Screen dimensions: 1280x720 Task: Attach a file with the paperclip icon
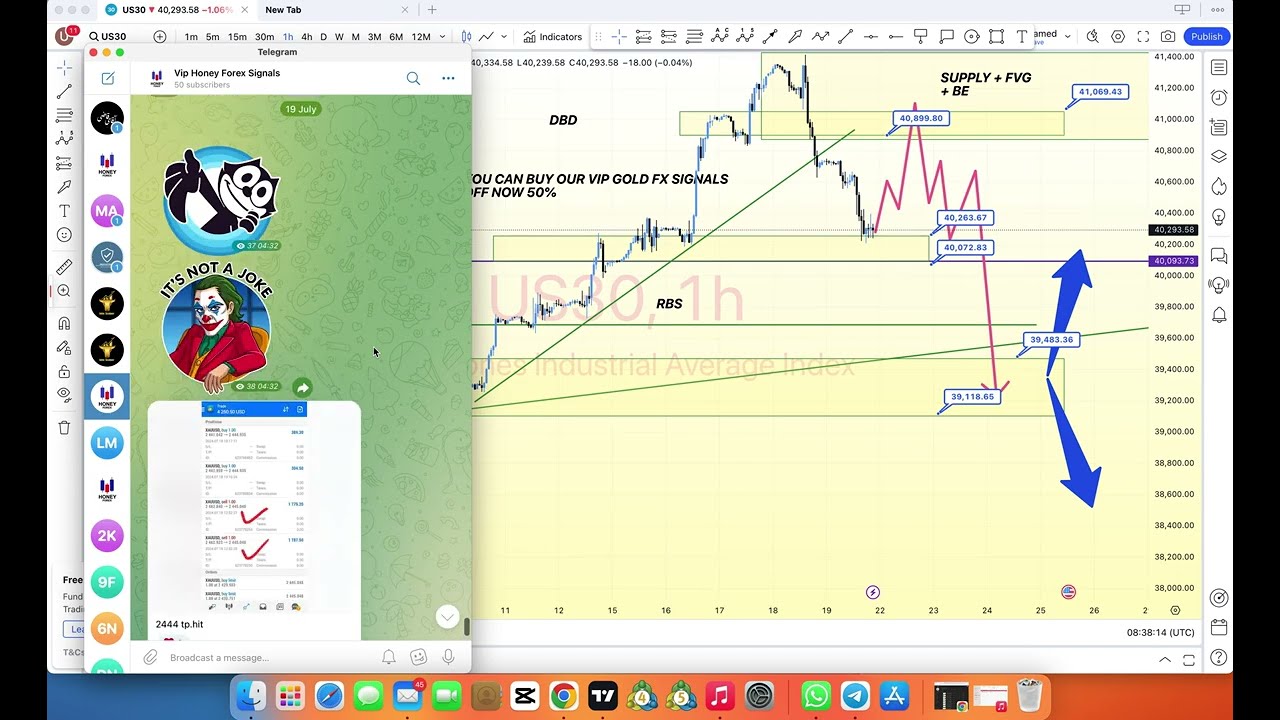tap(150, 657)
